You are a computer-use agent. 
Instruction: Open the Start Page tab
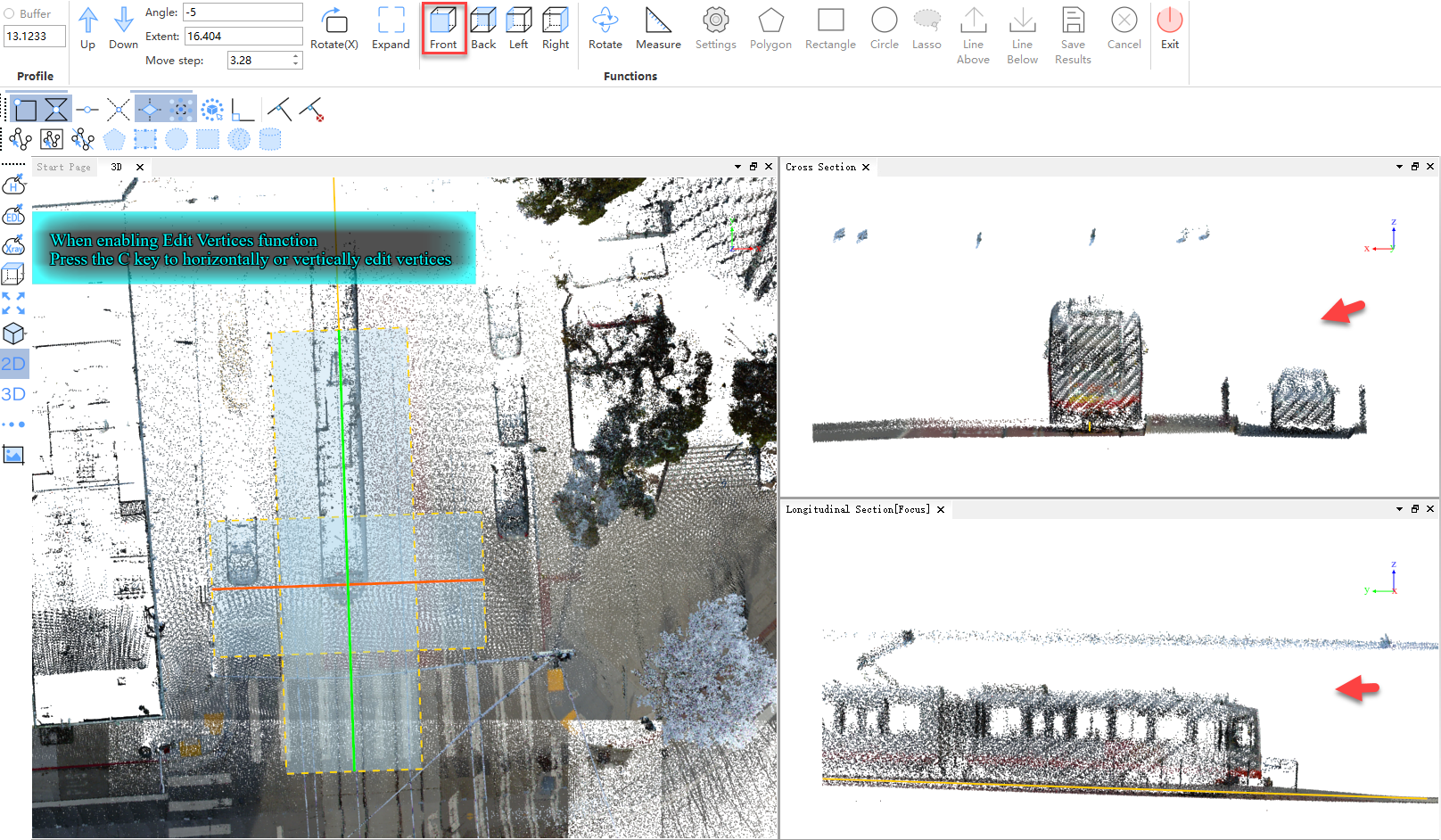pyautogui.click(x=63, y=167)
